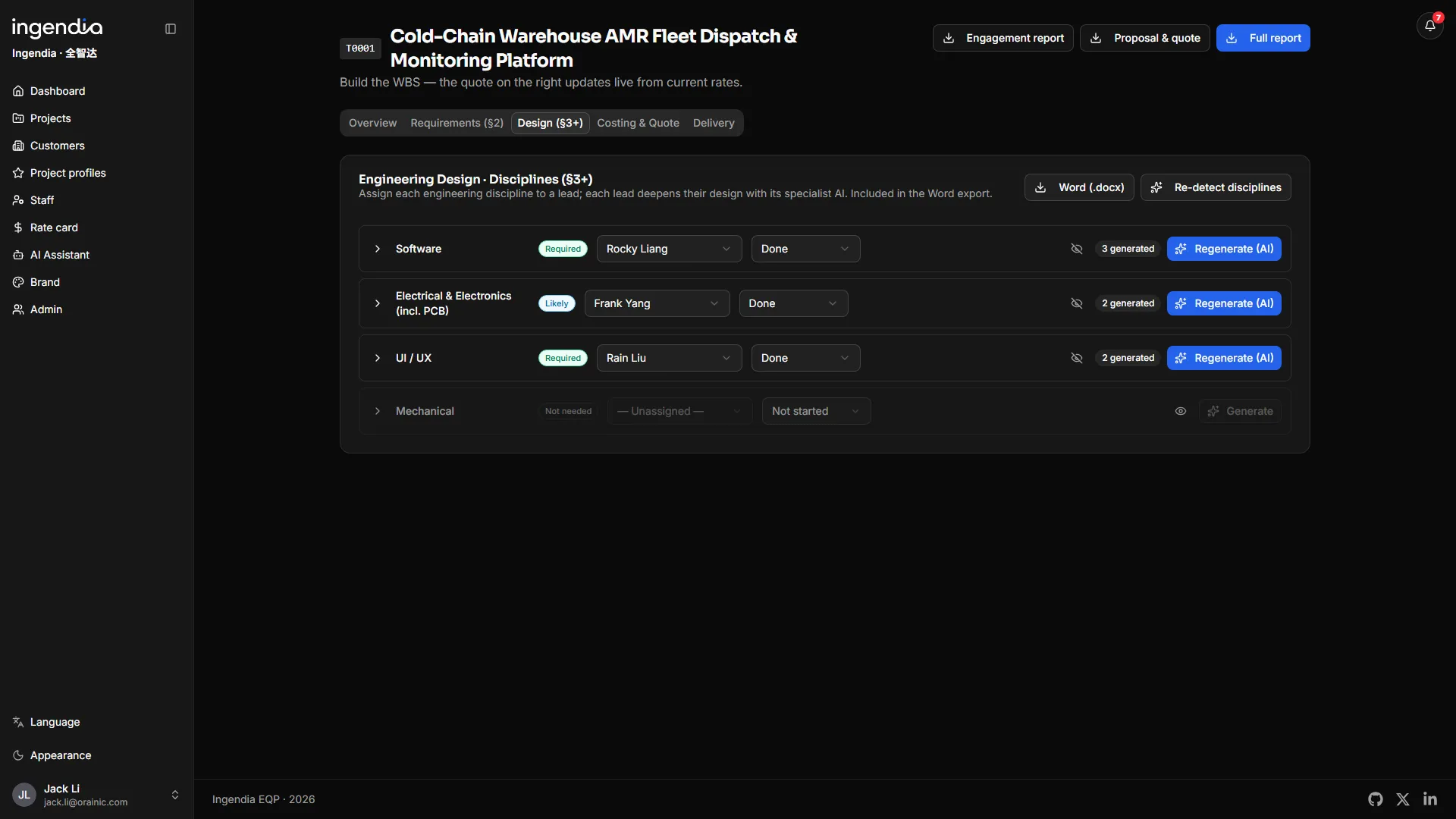Screen dimensions: 1456x819
Task: Open the notifications bell
Action: pos(1429,26)
